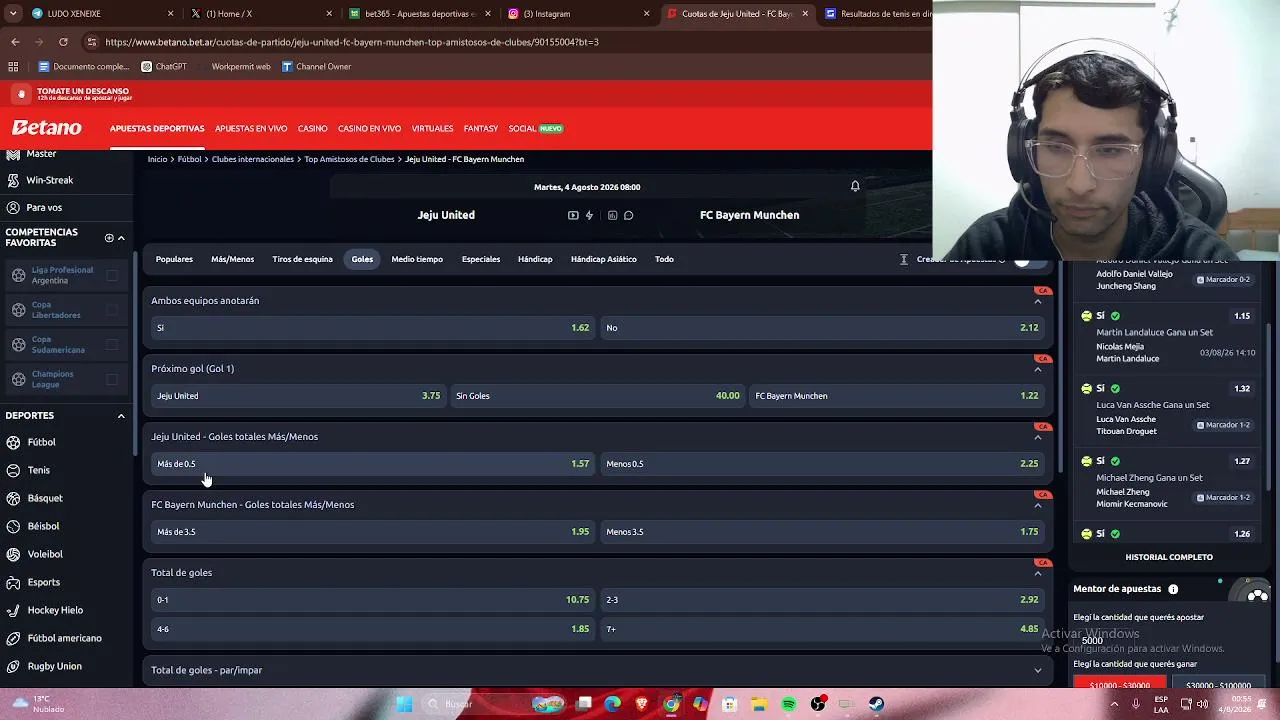Collapse the Total de goles market
Viewport: 1280px width, 720px height.
1037,573
